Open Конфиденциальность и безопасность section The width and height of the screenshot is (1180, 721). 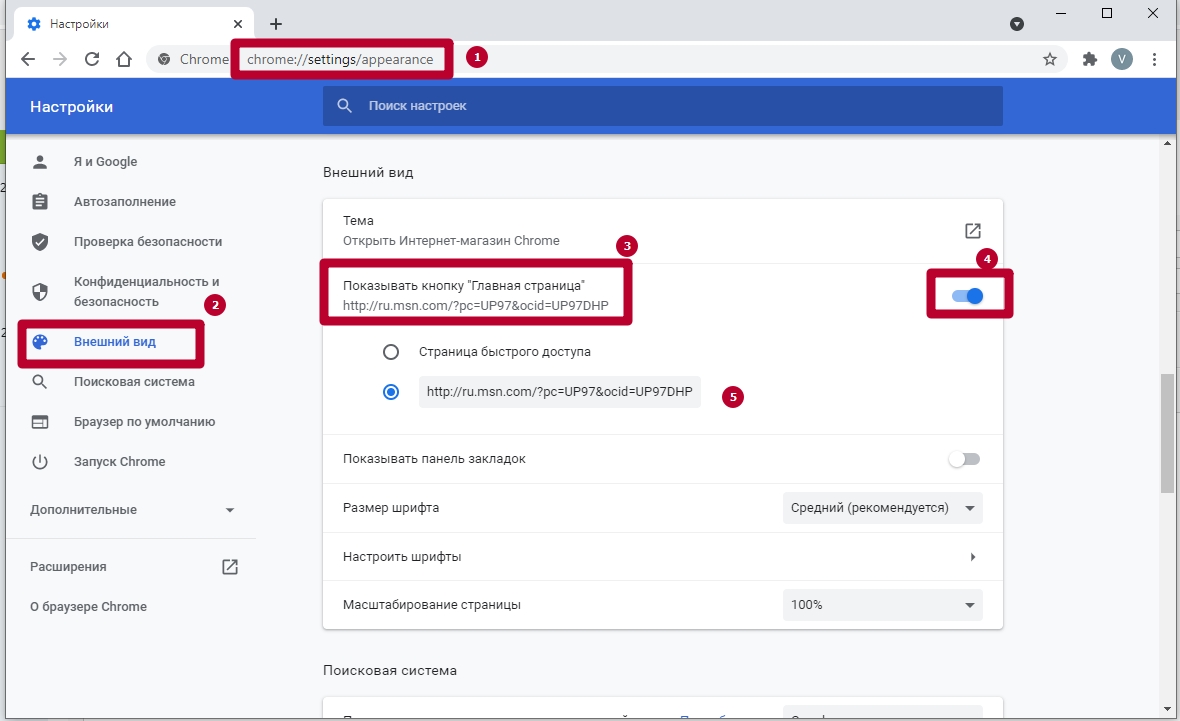(x=147, y=291)
